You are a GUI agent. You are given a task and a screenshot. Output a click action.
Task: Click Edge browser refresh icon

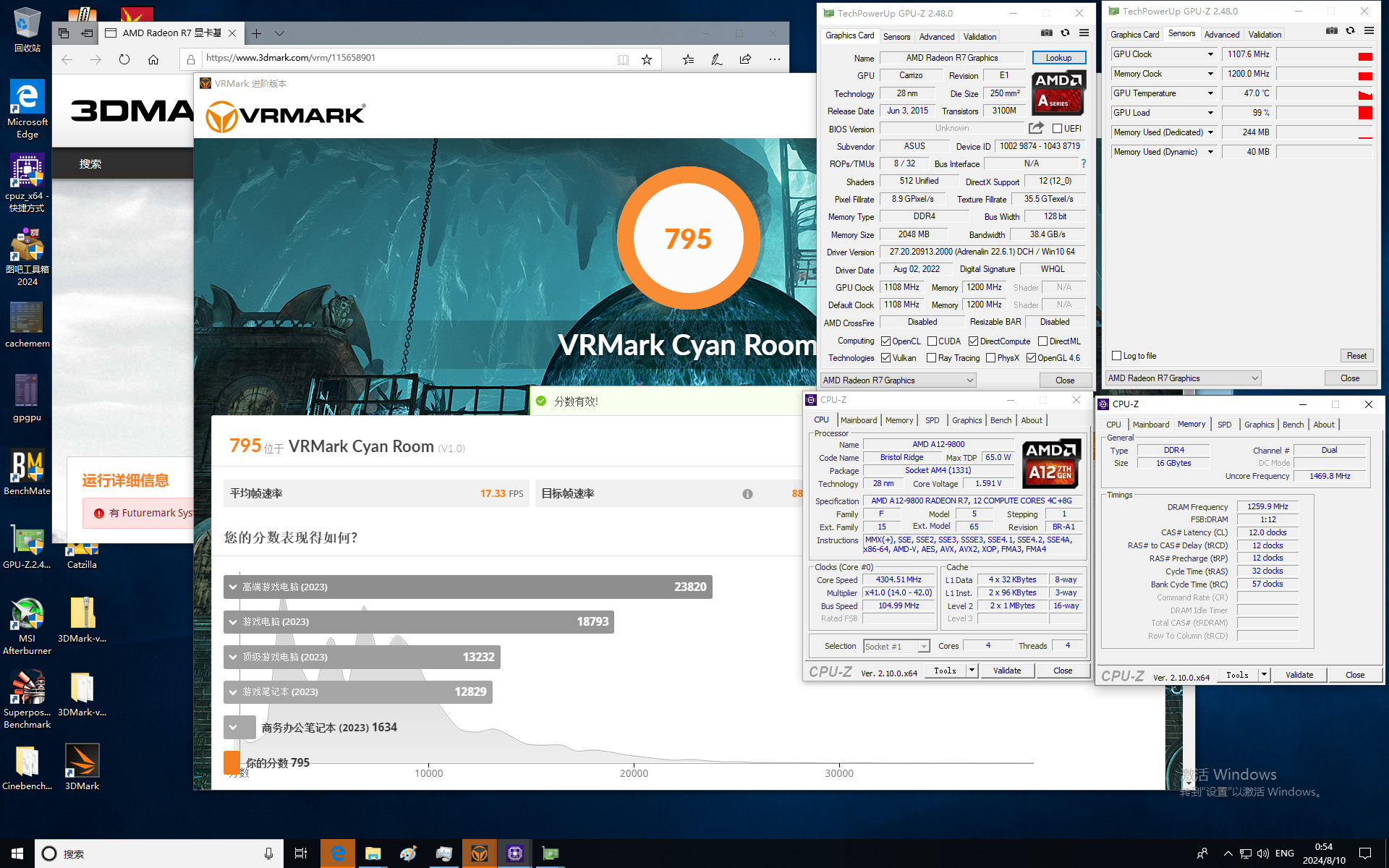pyautogui.click(x=124, y=59)
